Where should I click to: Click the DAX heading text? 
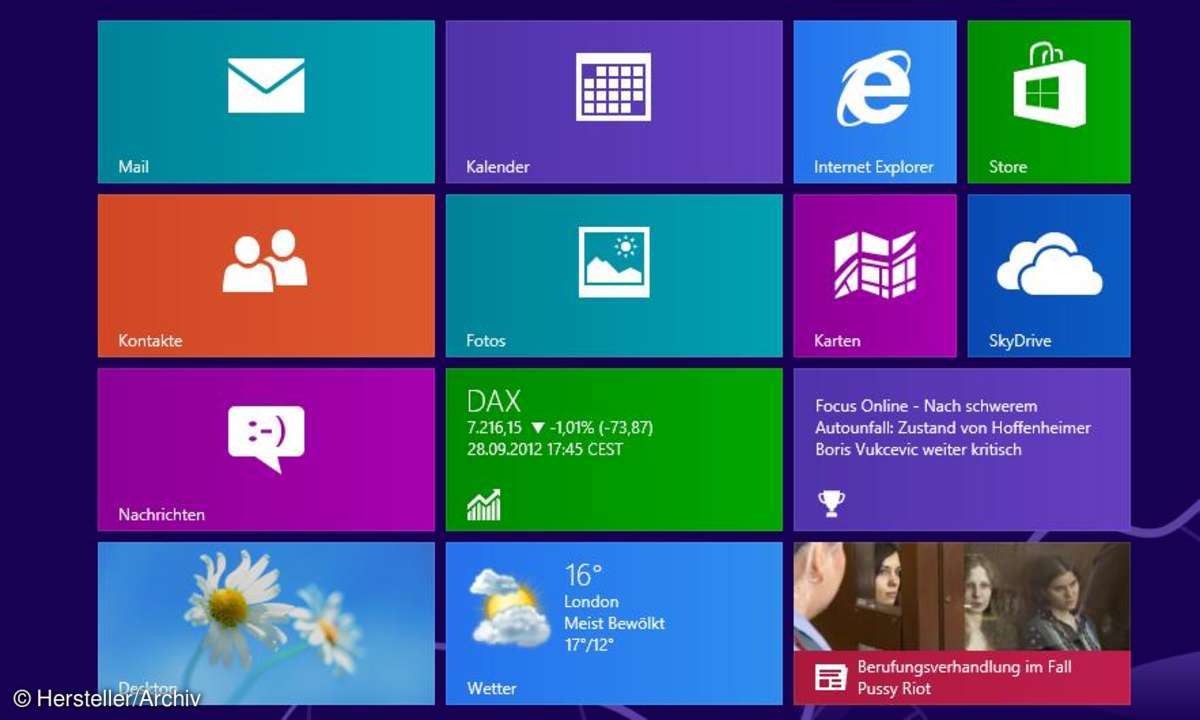(494, 402)
